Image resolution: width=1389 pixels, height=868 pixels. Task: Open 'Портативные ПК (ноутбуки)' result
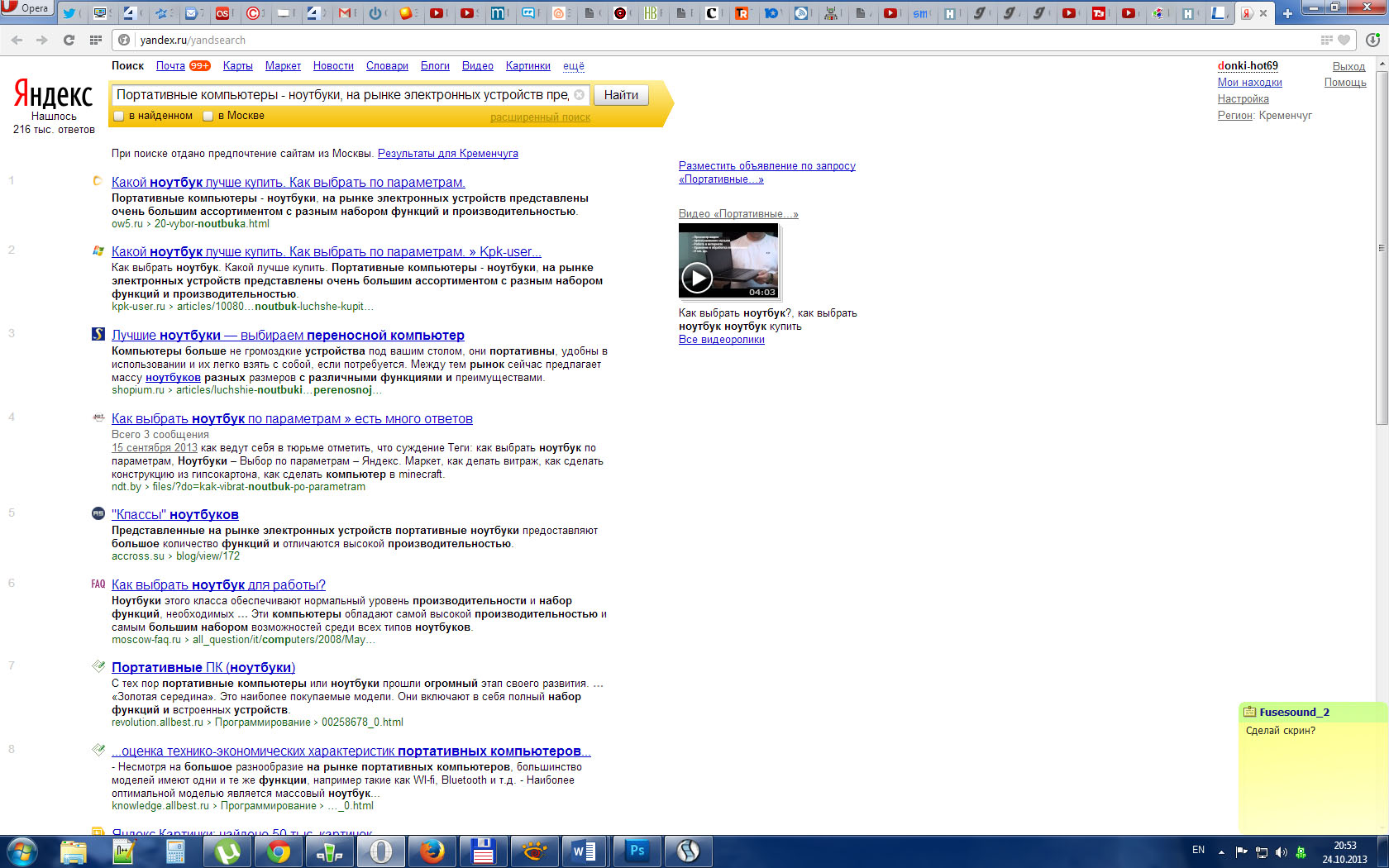click(203, 668)
